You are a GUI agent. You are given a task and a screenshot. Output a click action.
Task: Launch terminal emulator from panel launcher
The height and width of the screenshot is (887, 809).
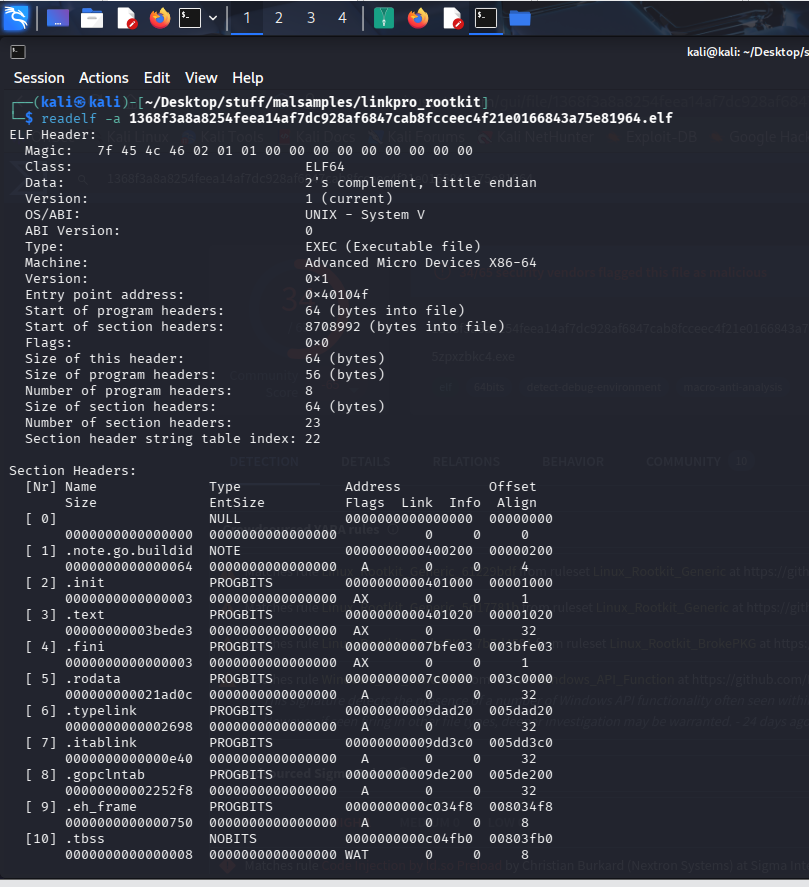pyautogui.click(x=190, y=18)
